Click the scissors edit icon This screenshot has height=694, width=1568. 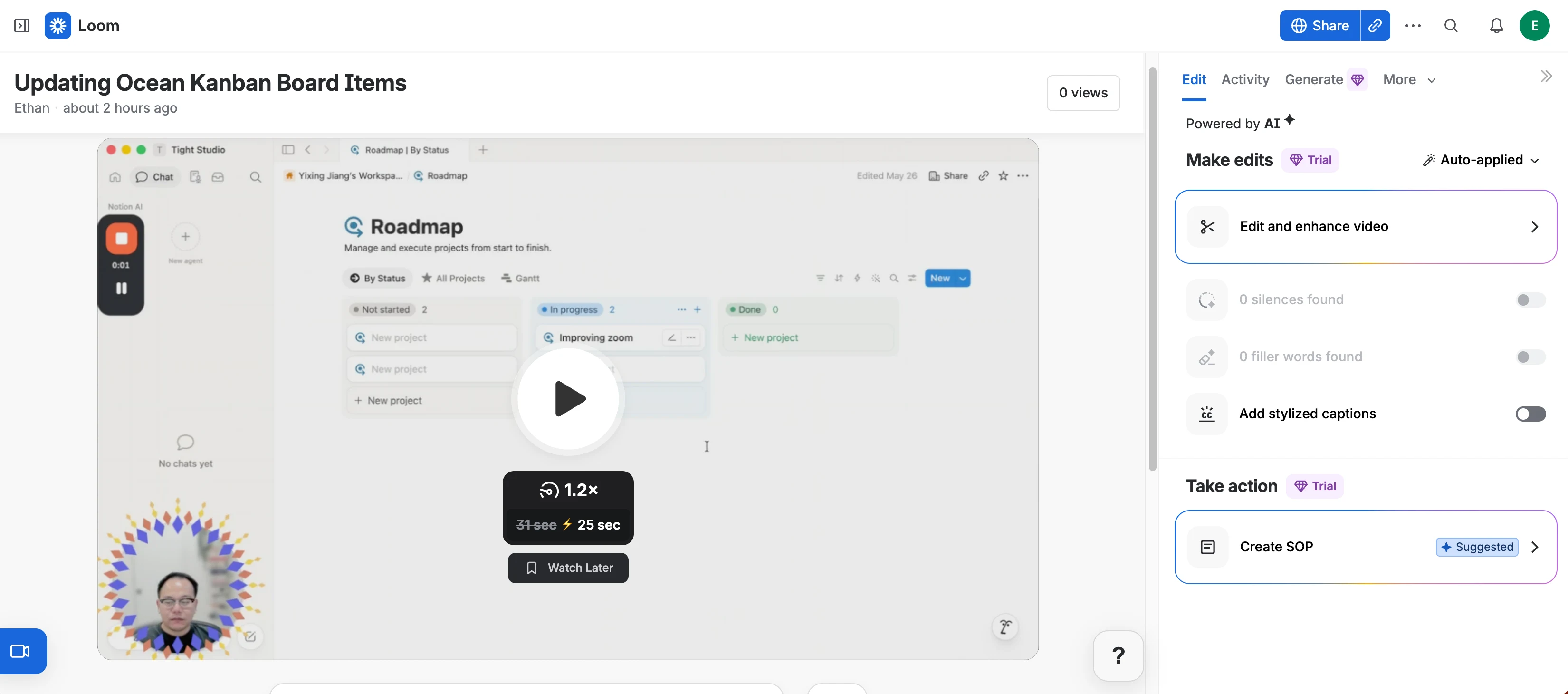tap(1208, 226)
